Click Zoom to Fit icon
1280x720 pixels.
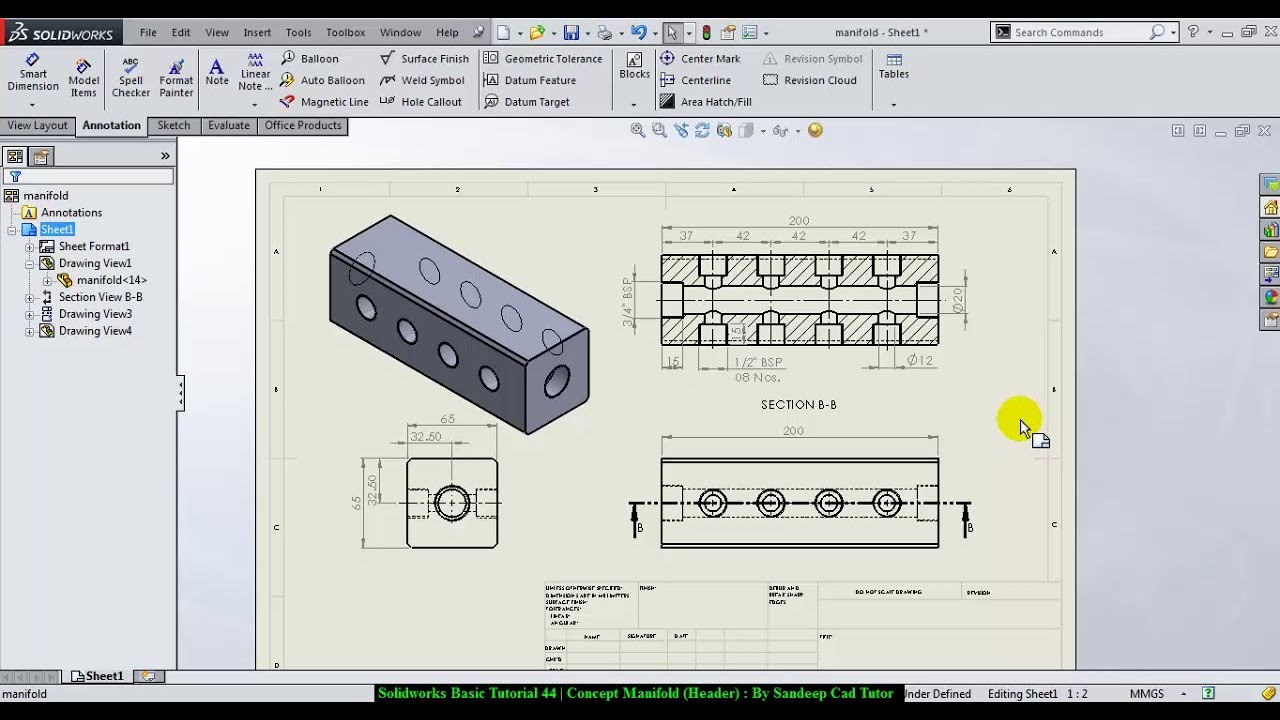pos(638,130)
